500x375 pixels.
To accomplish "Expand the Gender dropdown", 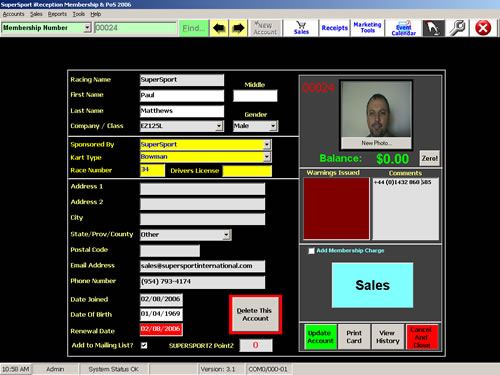I will 273,126.
